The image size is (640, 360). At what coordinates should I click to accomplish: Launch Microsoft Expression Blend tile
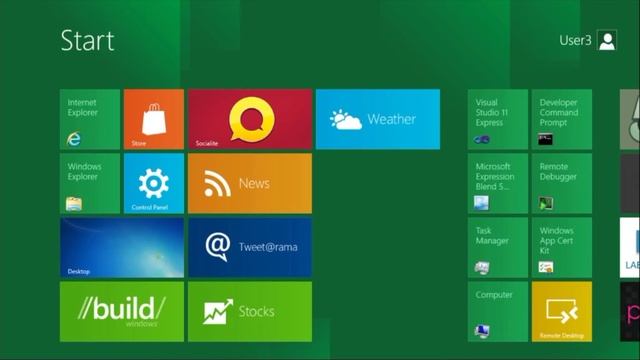(498, 183)
